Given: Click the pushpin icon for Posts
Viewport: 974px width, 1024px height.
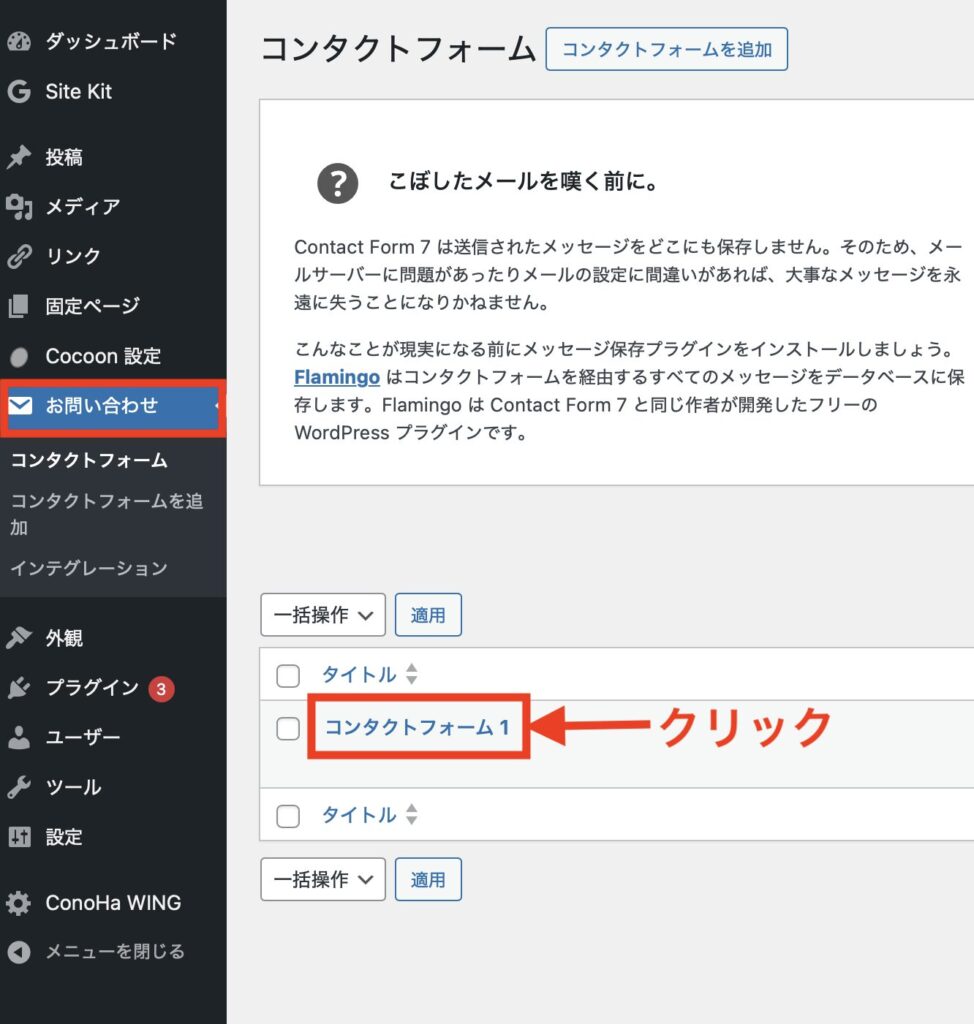Looking at the screenshot, I should [x=19, y=157].
